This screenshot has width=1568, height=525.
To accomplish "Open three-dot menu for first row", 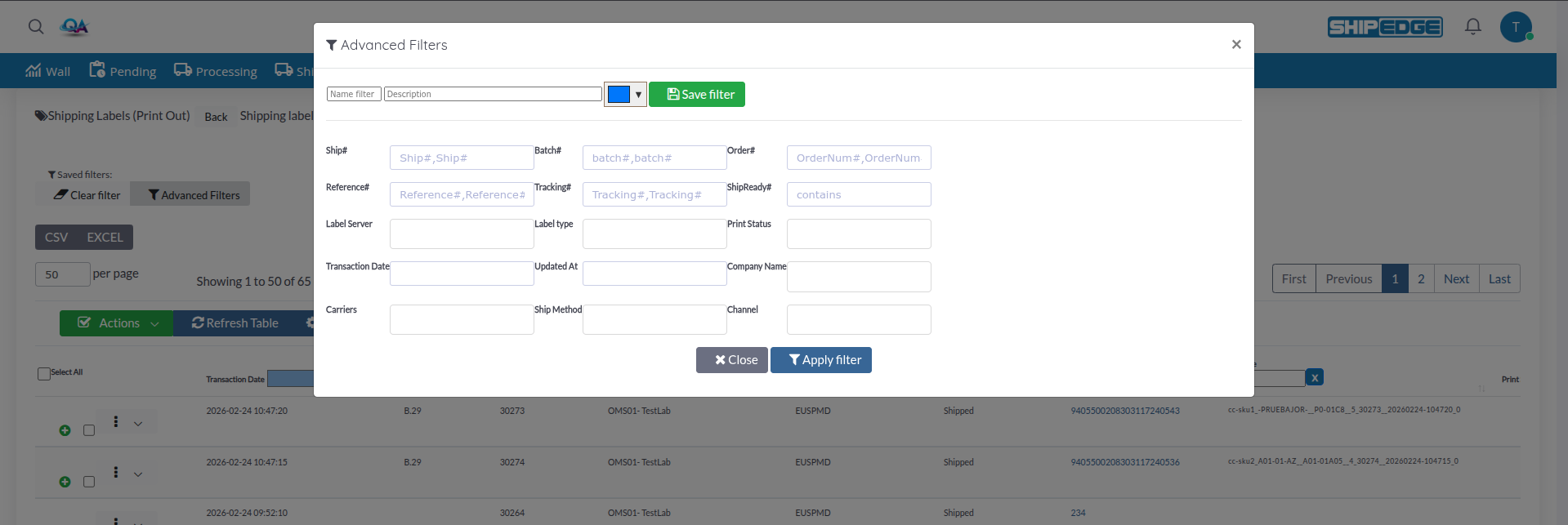I will coord(116,422).
